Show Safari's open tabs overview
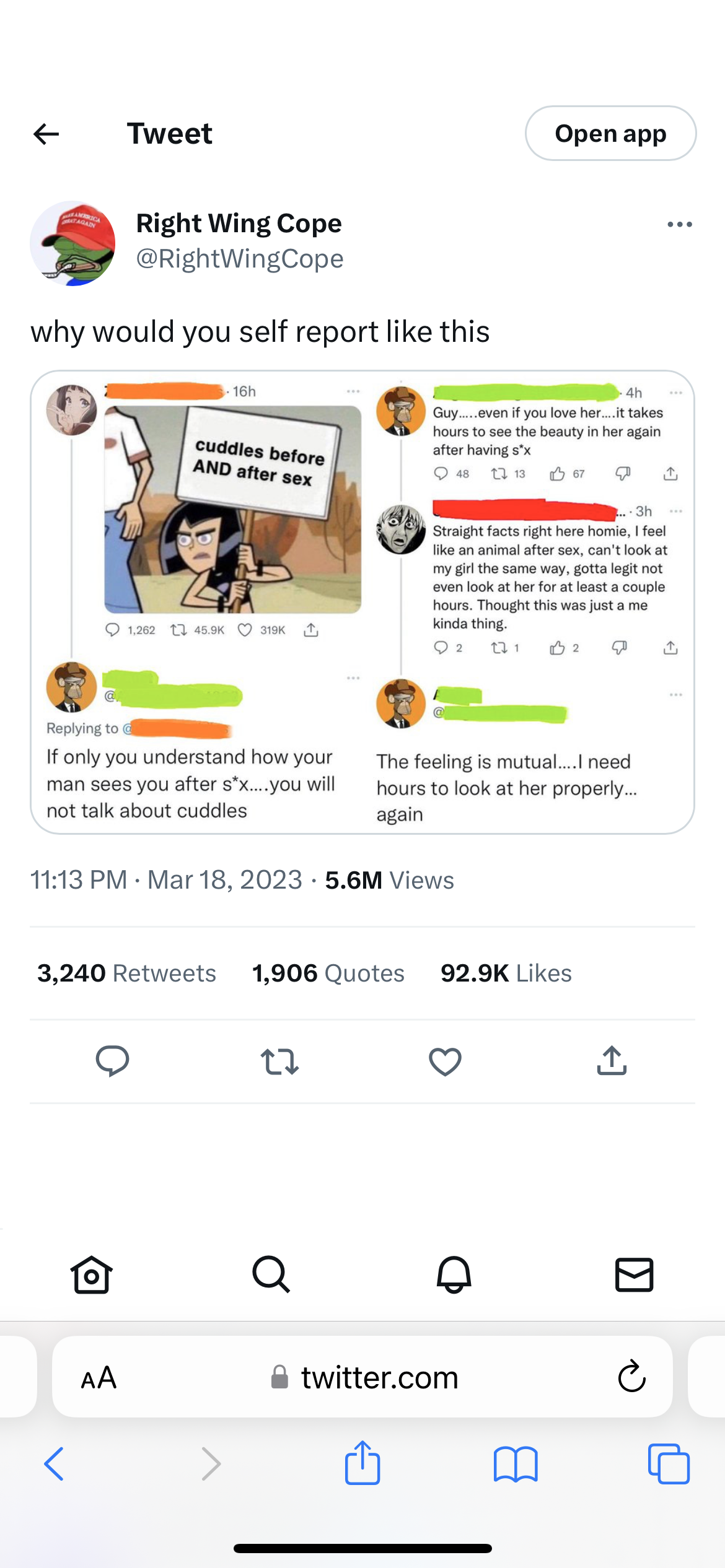The width and height of the screenshot is (725, 1568). point(668,1464)
